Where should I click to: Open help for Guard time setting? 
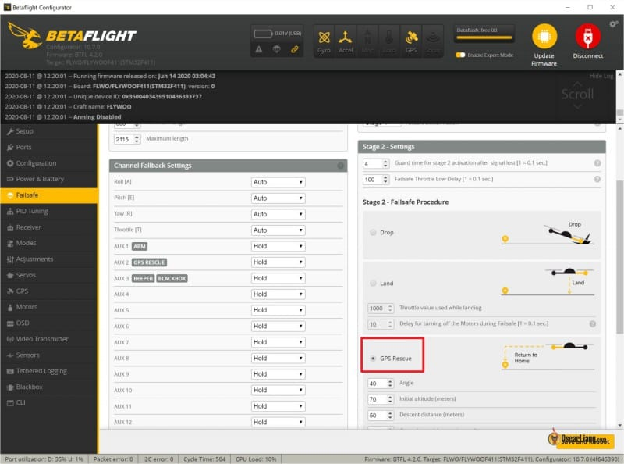pos(597,163)
